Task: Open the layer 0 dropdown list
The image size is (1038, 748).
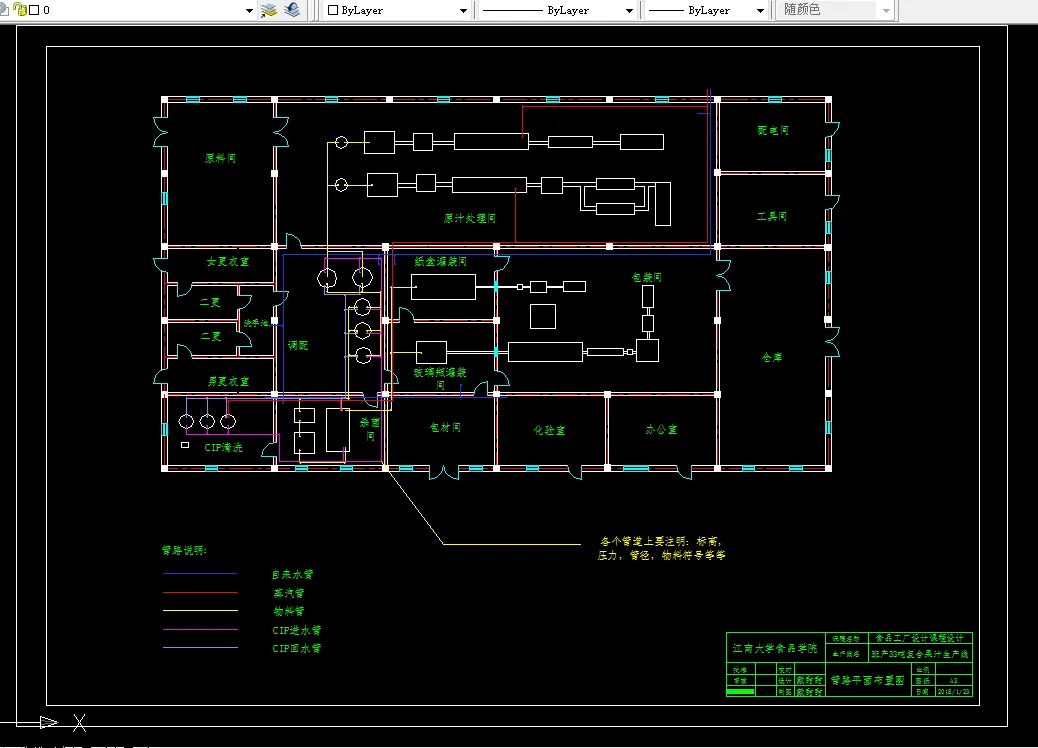Action: click(x=249, y=11)
